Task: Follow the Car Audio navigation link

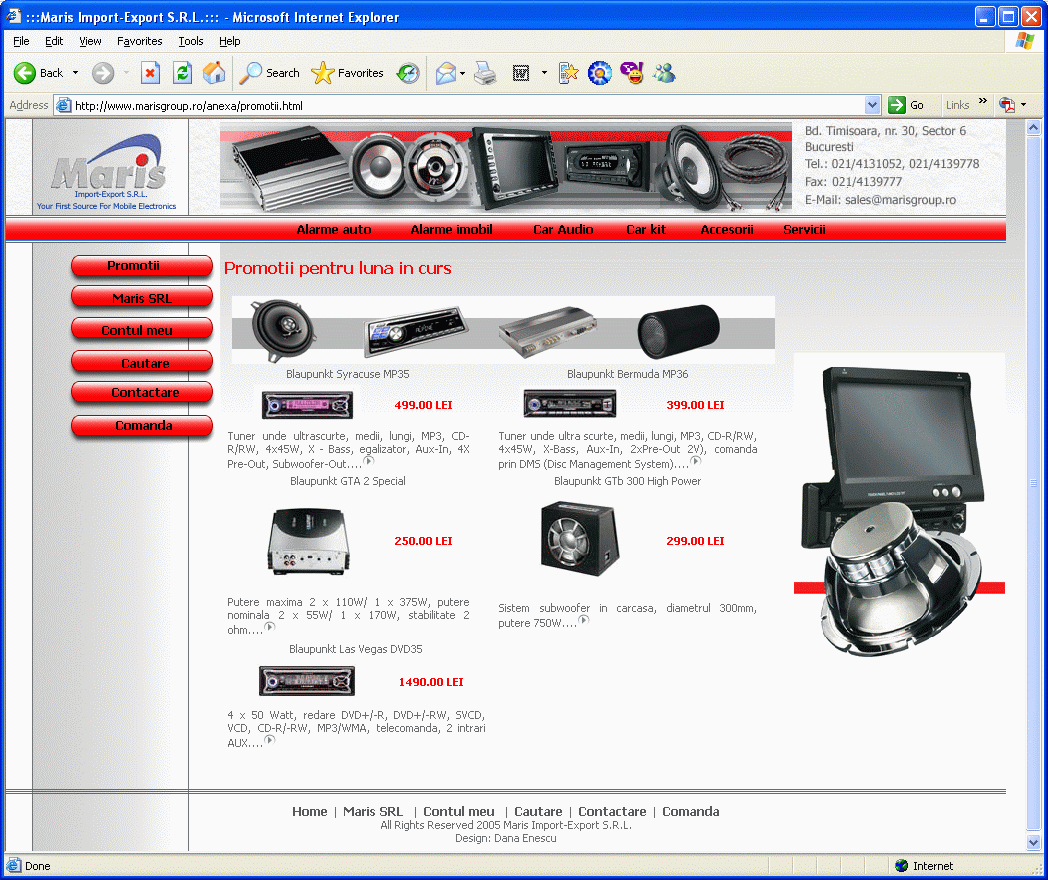Action: tap(563, 230)
